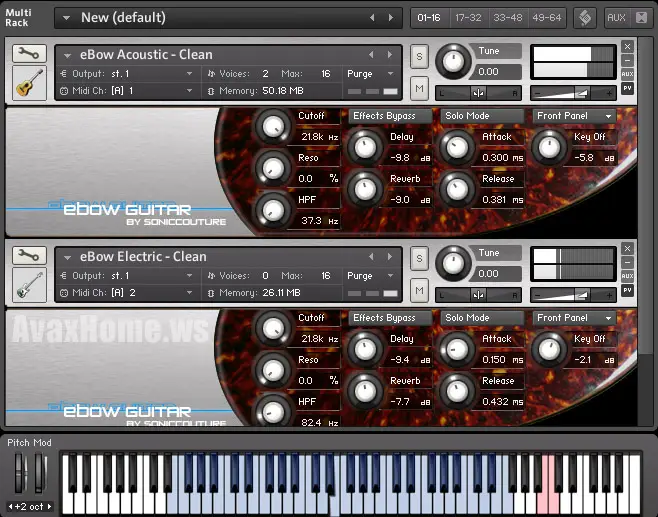Image resolution: width=658 pixels, height=517 pixels.
Task: Open Purge menu for eBow Acoustic
Action: pyautogui.click(x=371, y=74)
